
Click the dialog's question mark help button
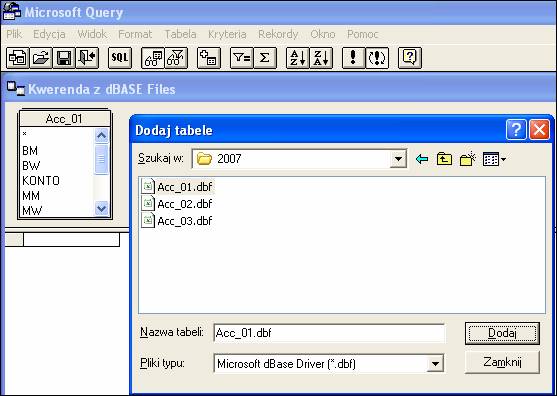(516, 130)
